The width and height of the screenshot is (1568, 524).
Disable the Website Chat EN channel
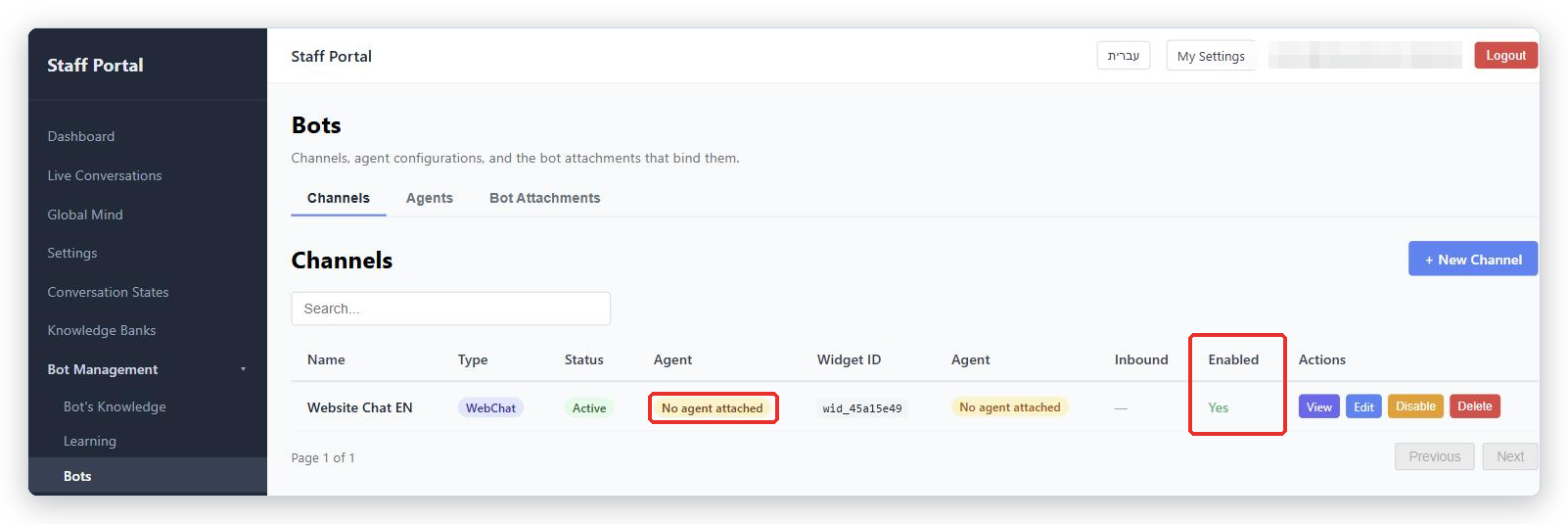(x=1415, y=406)
